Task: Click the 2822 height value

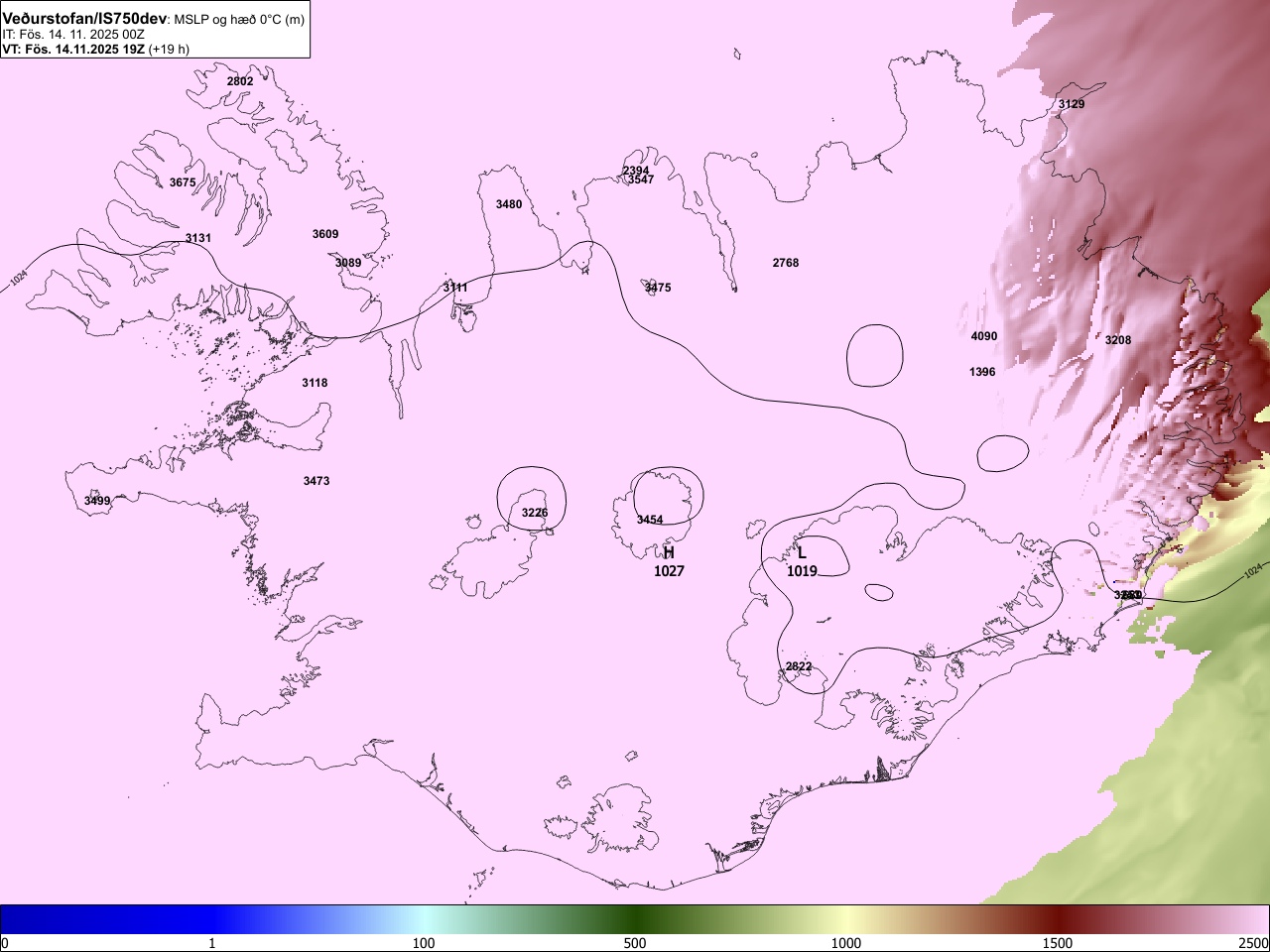Action: (799, 666)
